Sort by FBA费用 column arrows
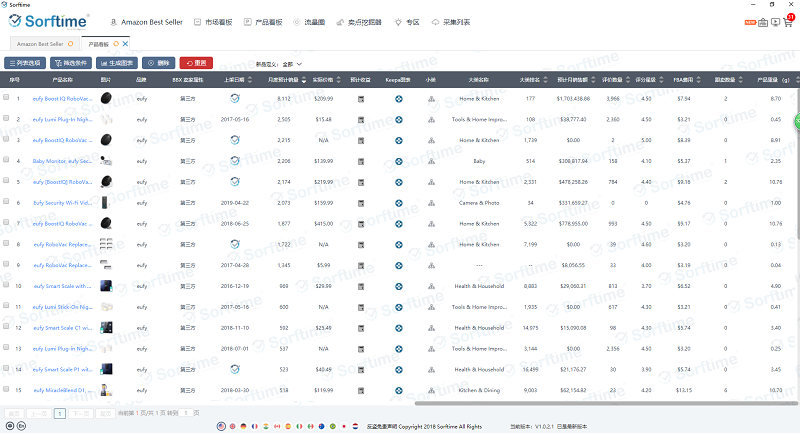 pyautogui.click(x=698, y=80)
